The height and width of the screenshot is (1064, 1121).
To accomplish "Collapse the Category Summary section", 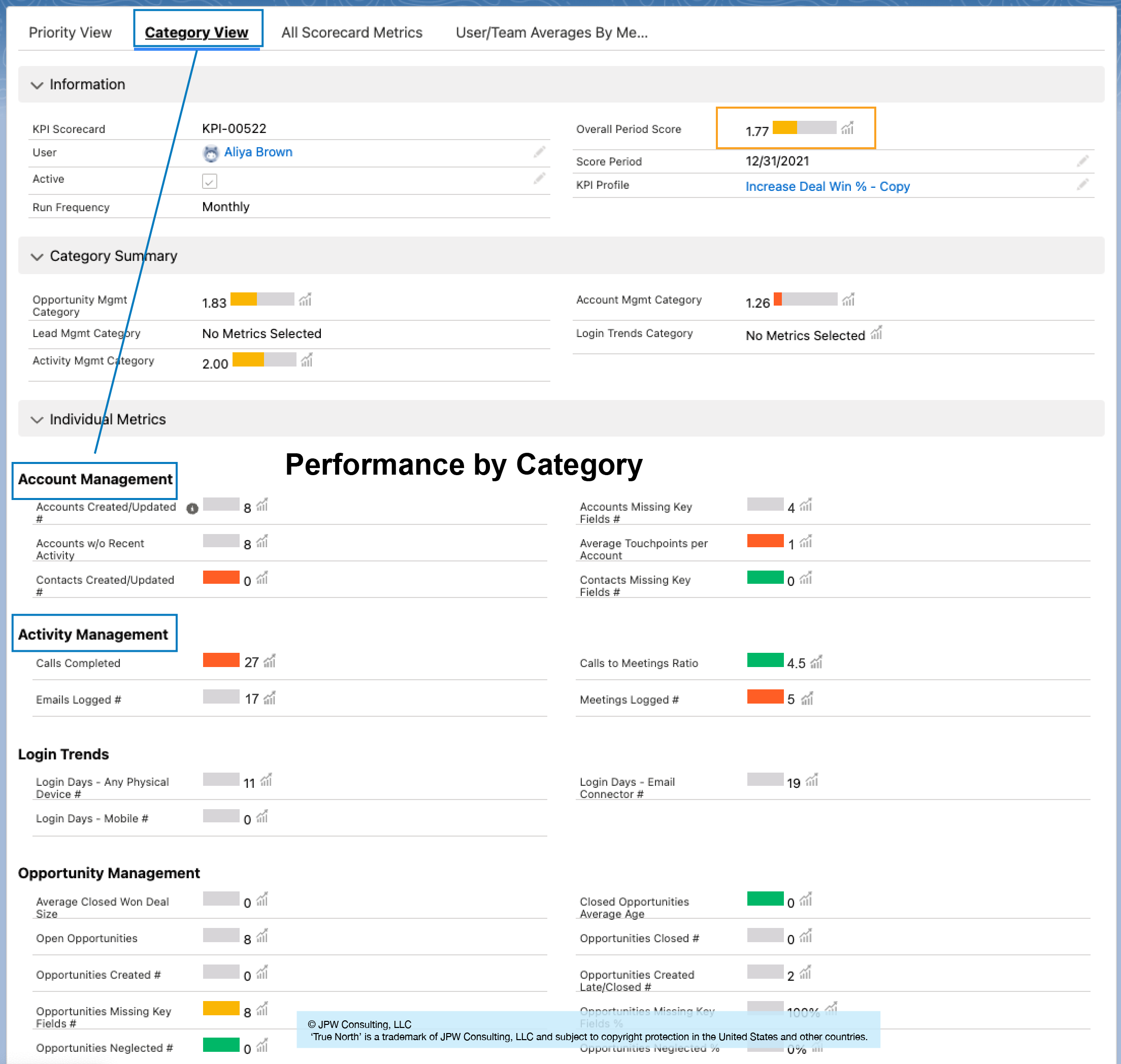I will point(37,256).
